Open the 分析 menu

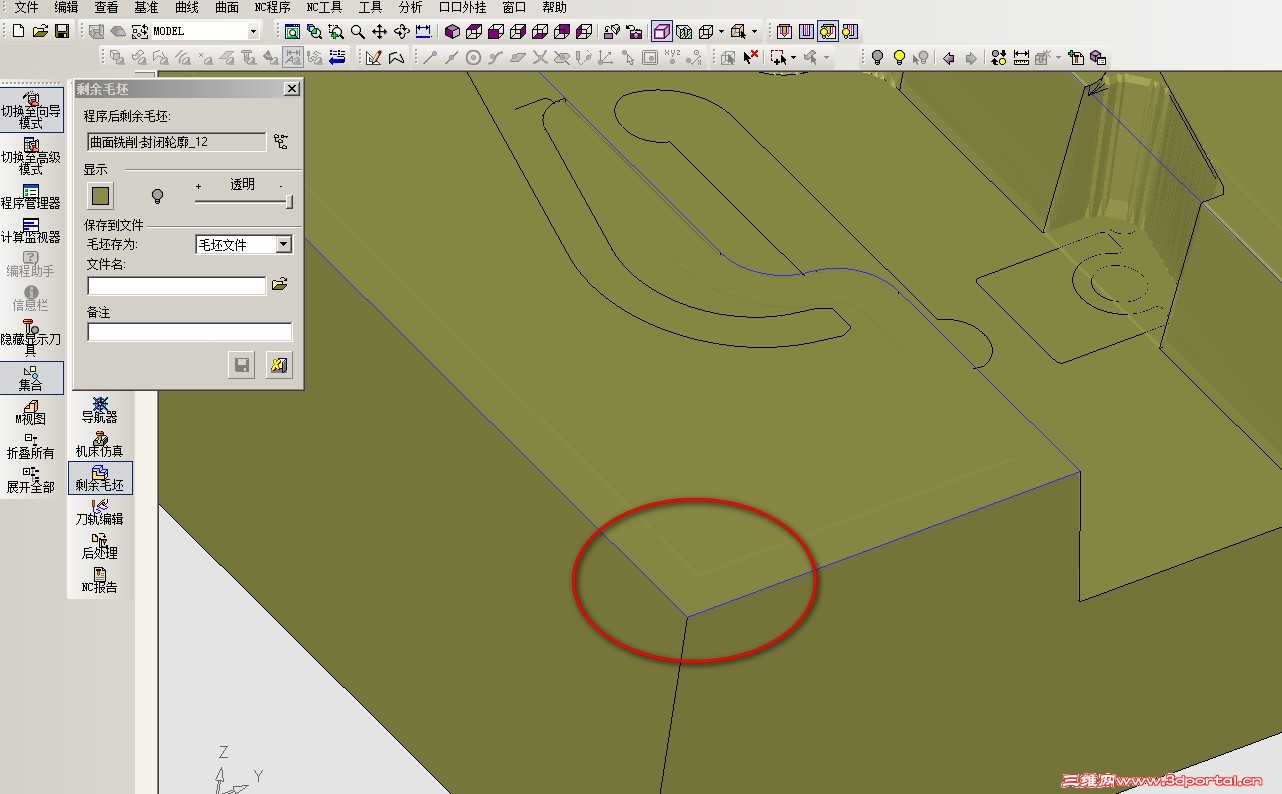pos(410,7)
